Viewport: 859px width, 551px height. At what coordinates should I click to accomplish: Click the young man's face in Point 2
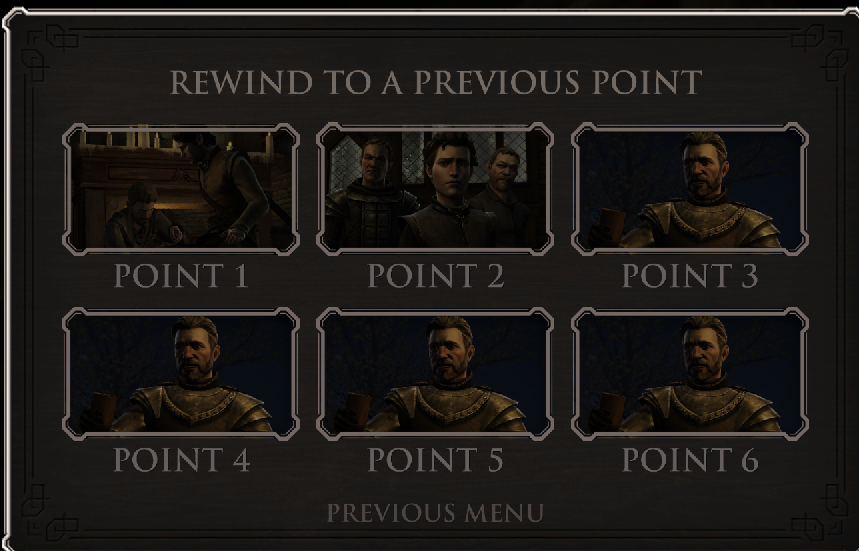(448, 169)
